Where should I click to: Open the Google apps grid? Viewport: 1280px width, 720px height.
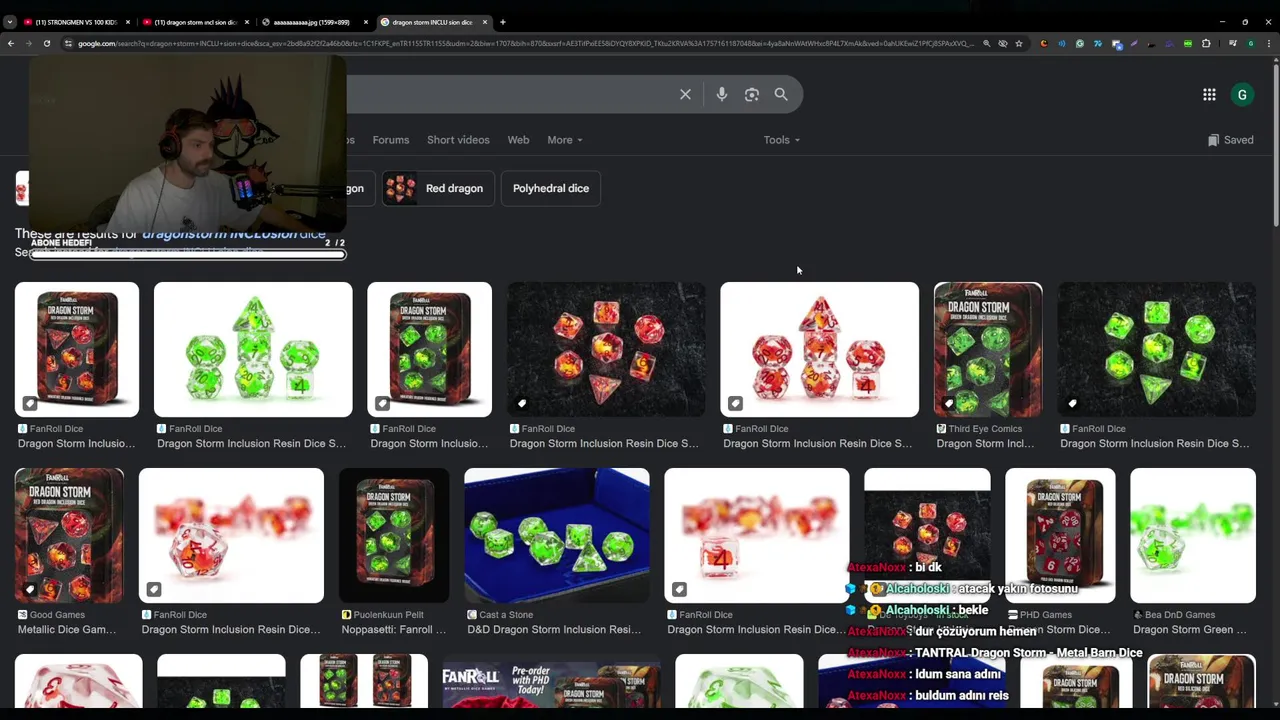tap(1209, 94)
